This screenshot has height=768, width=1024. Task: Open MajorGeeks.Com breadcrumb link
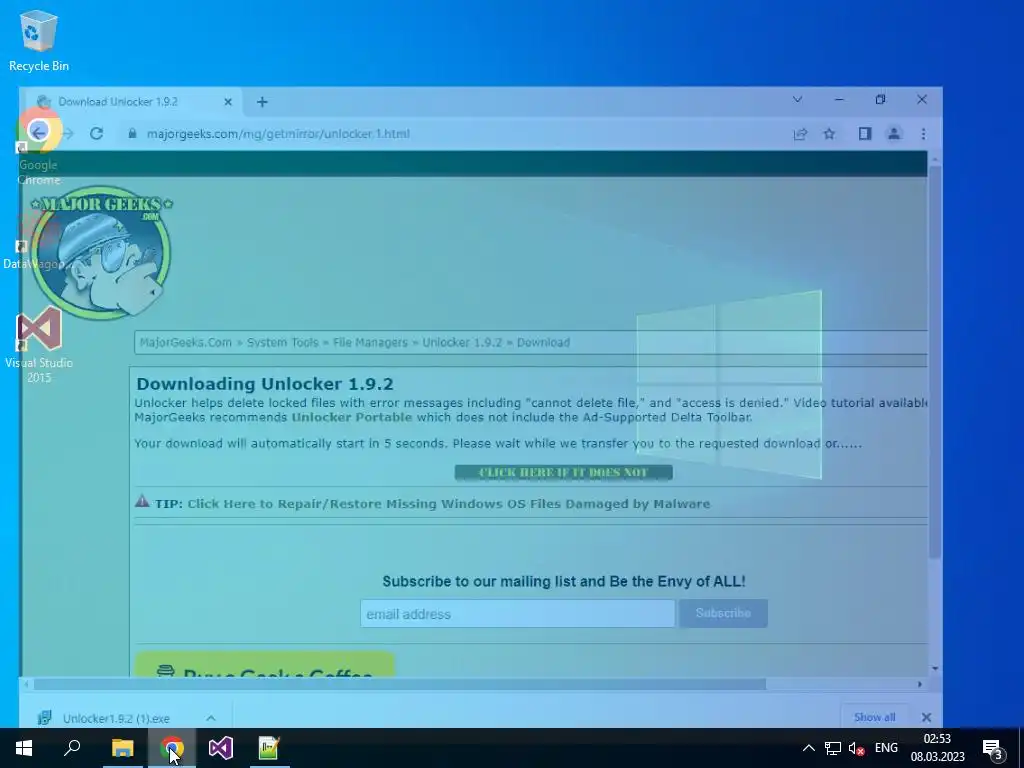(185, 342)
